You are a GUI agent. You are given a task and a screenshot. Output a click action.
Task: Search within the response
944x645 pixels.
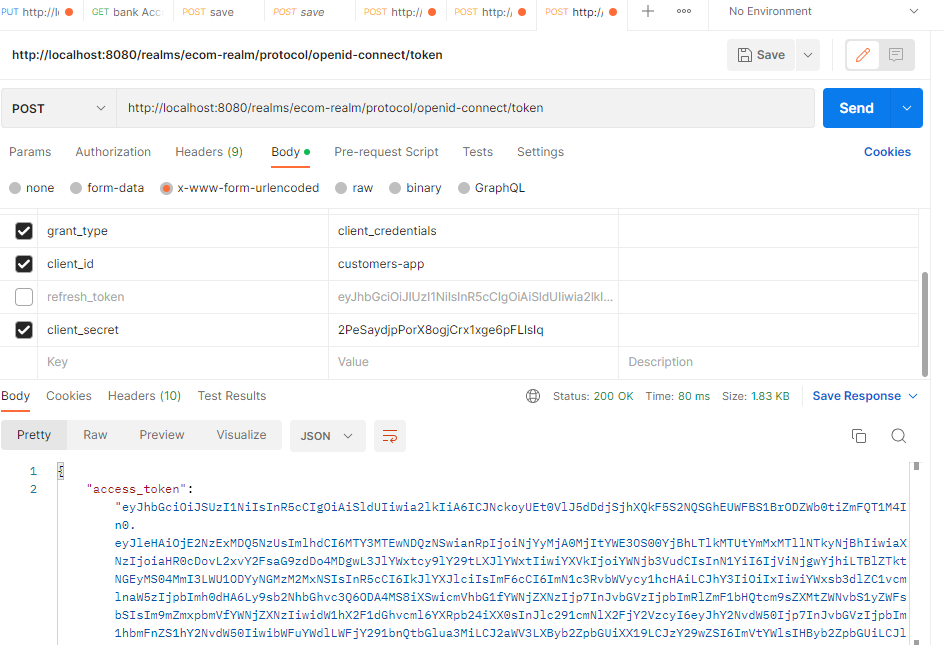[898, 435]
